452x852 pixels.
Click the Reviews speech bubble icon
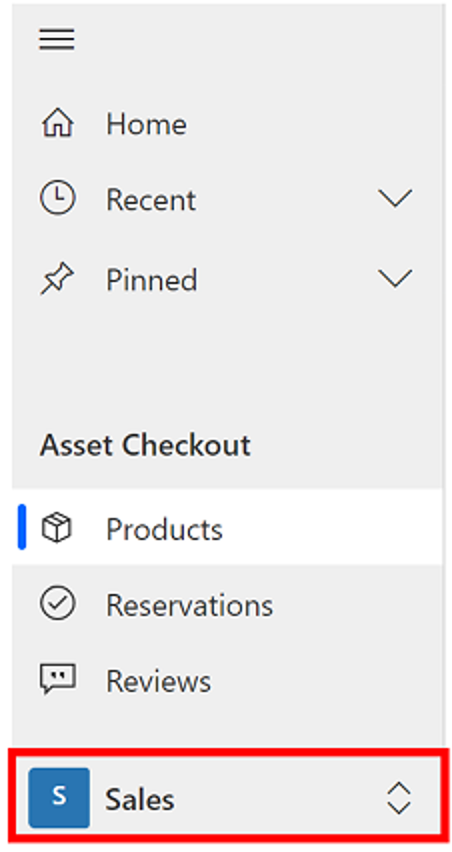click(x=58, y=680)
